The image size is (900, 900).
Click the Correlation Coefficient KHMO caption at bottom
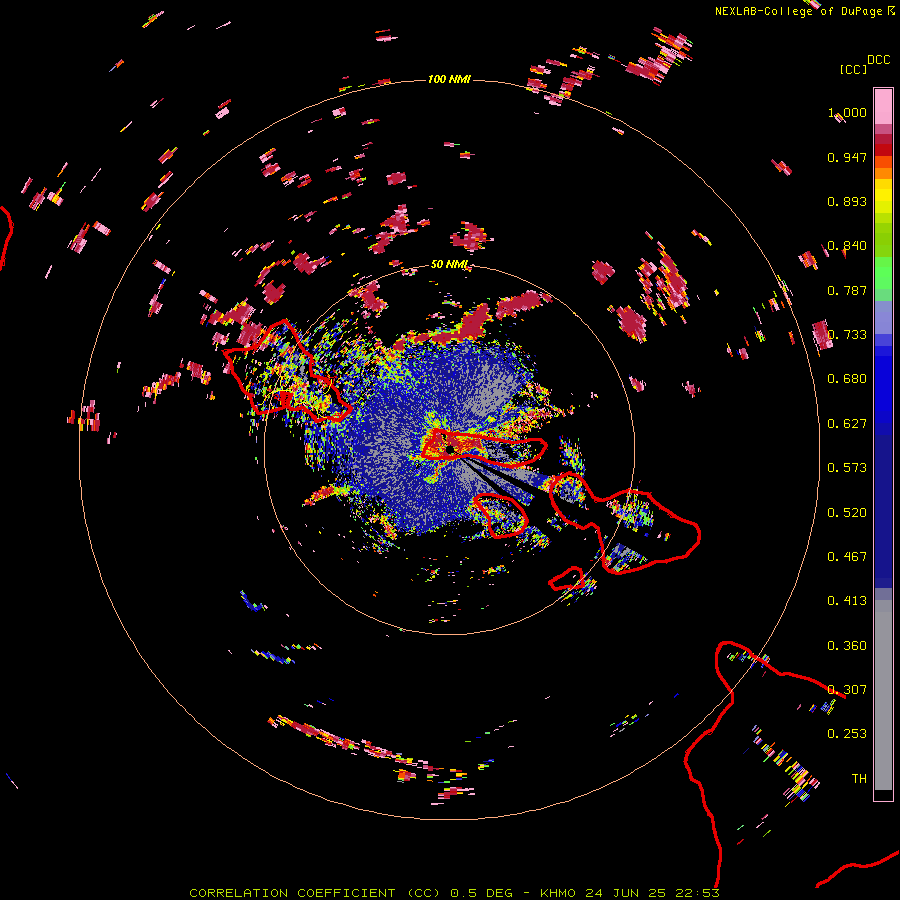click(454, 893)
